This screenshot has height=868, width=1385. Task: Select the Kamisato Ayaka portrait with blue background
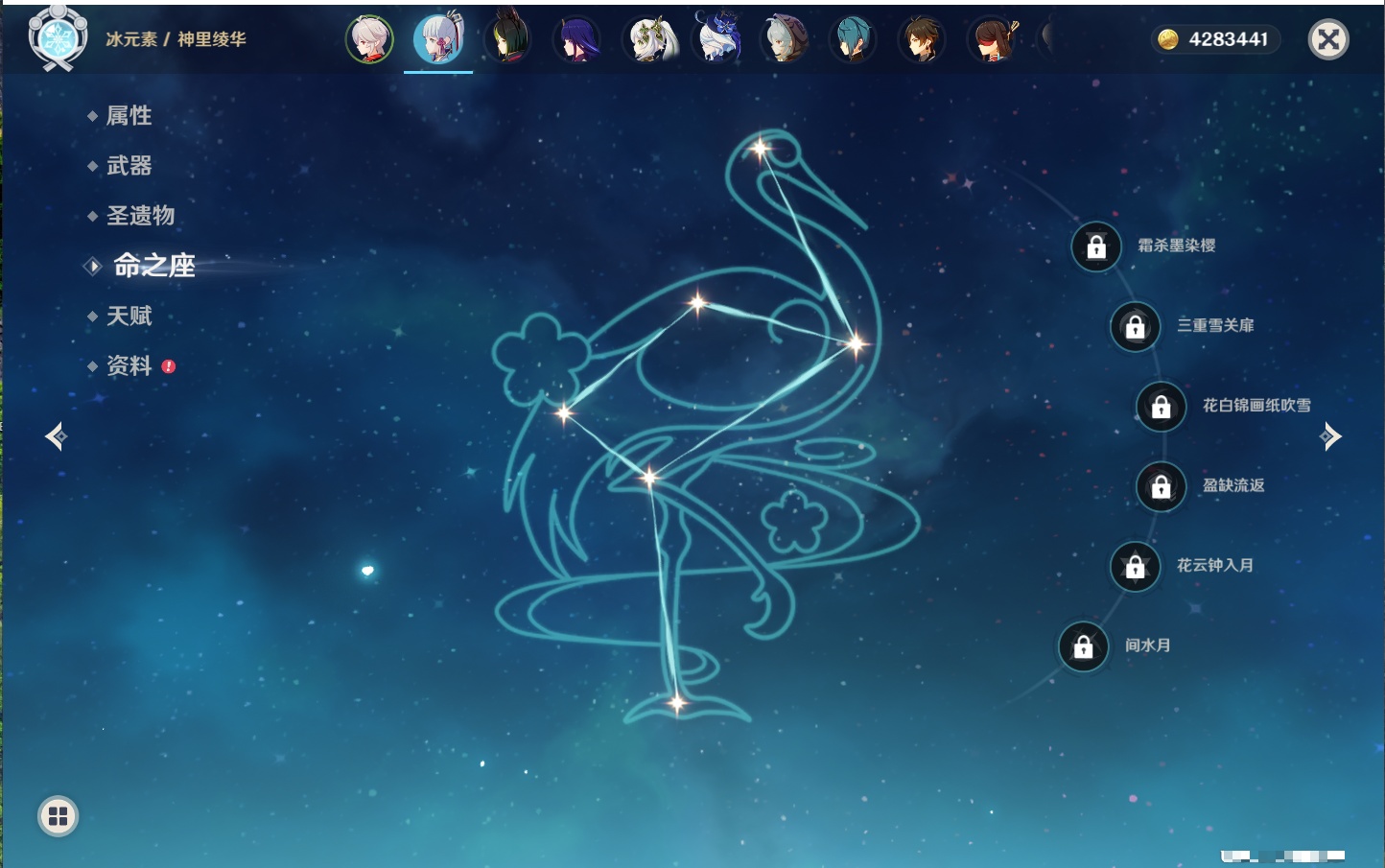tap(438, 39)
